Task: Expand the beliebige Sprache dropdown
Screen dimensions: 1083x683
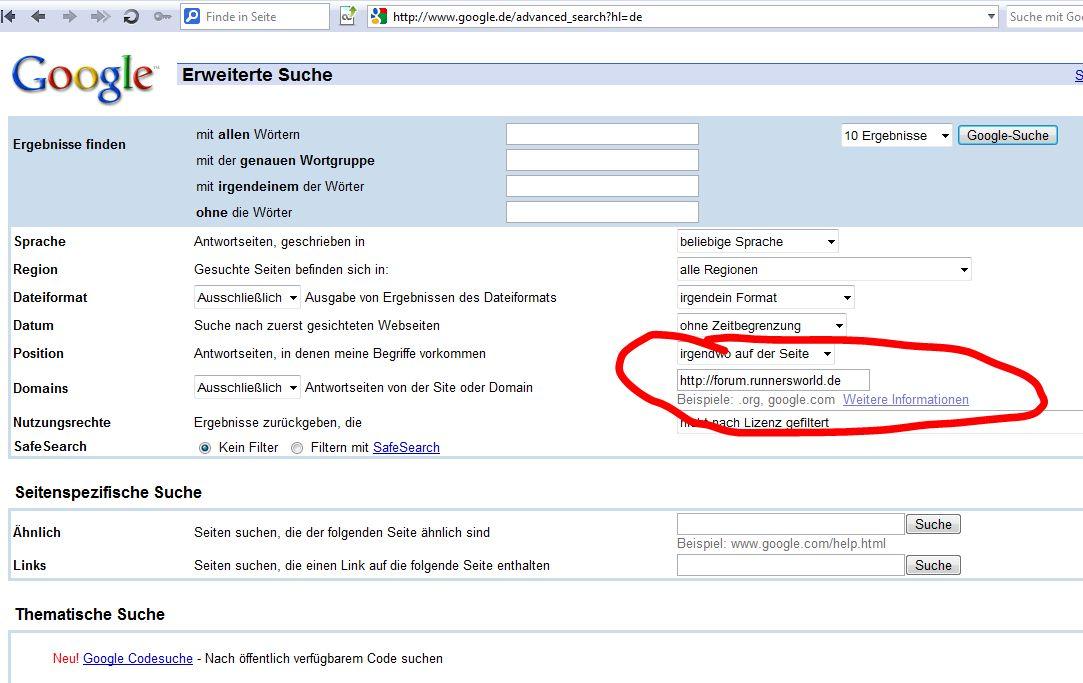Action: (x=758, y=242)
